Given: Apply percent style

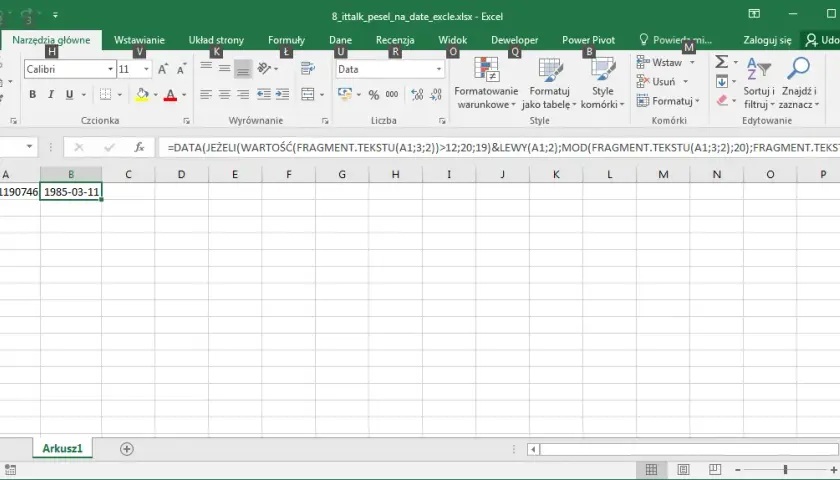Looking at the screenshot, I should point(374,95).
